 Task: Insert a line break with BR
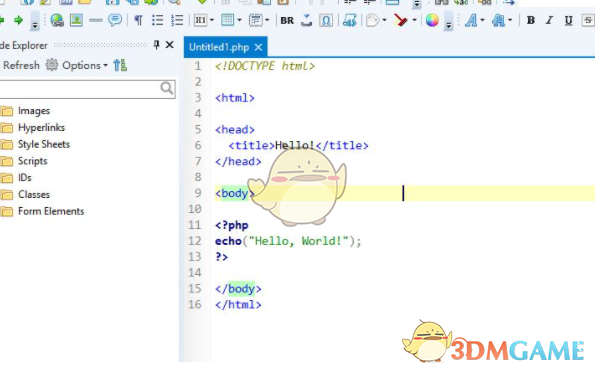pyautogui.click(x=287, y=20)
